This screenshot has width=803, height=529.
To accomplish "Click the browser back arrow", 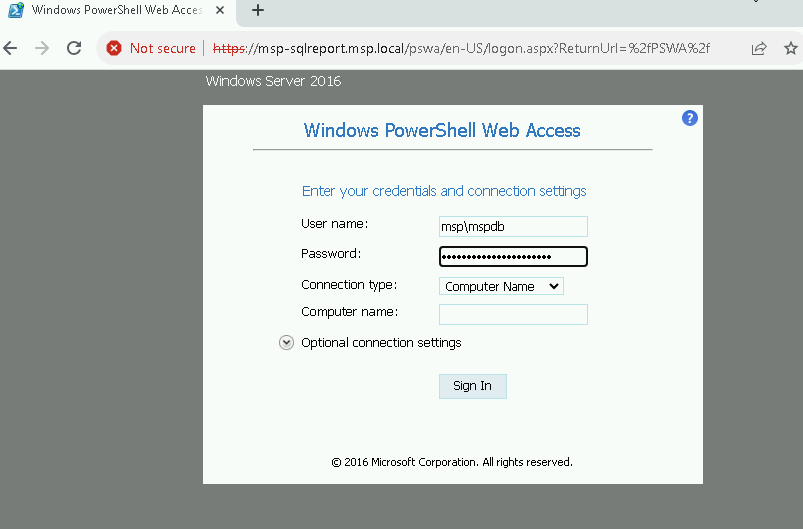I will coord(10,48).
